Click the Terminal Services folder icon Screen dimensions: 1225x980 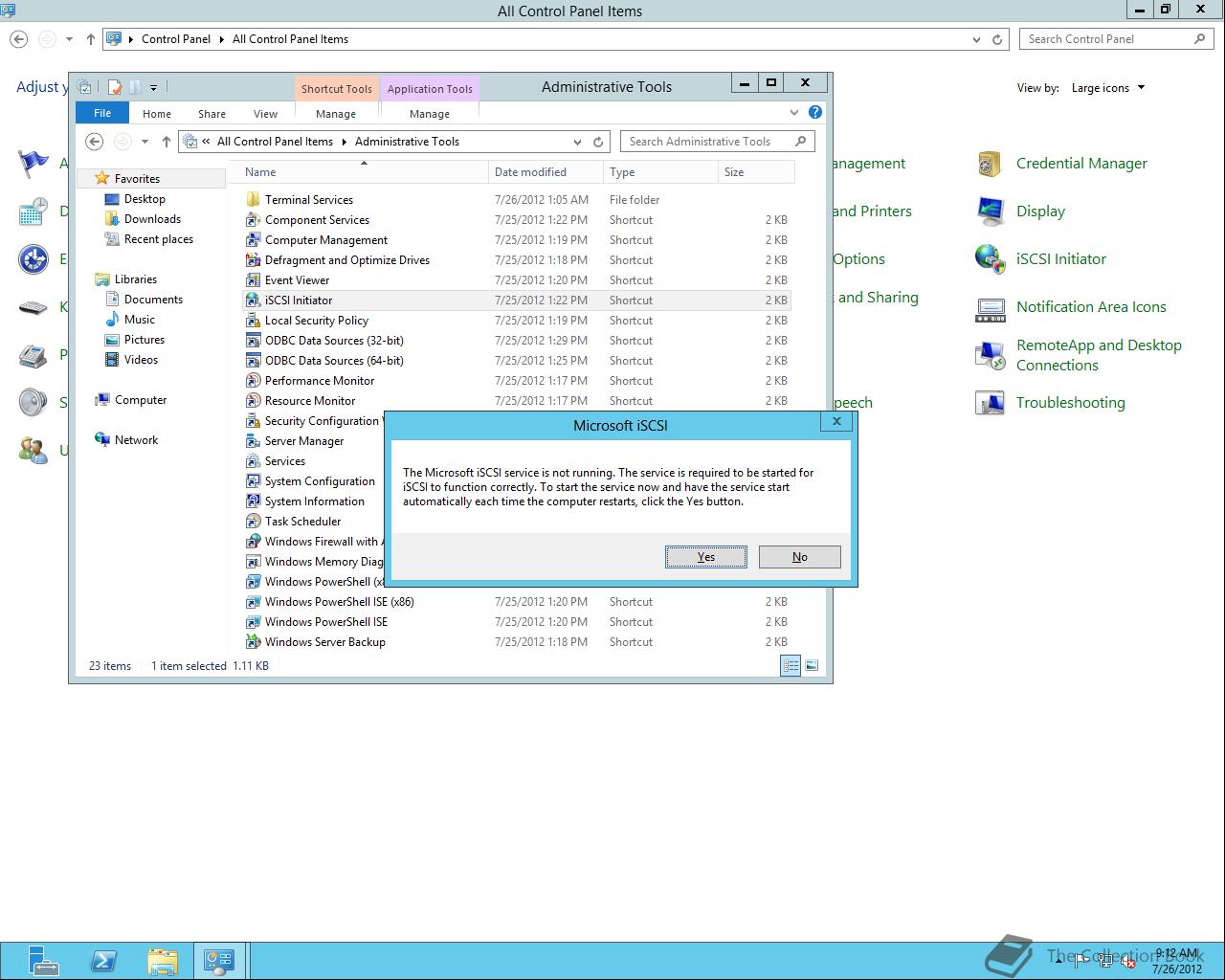point(253,200)
